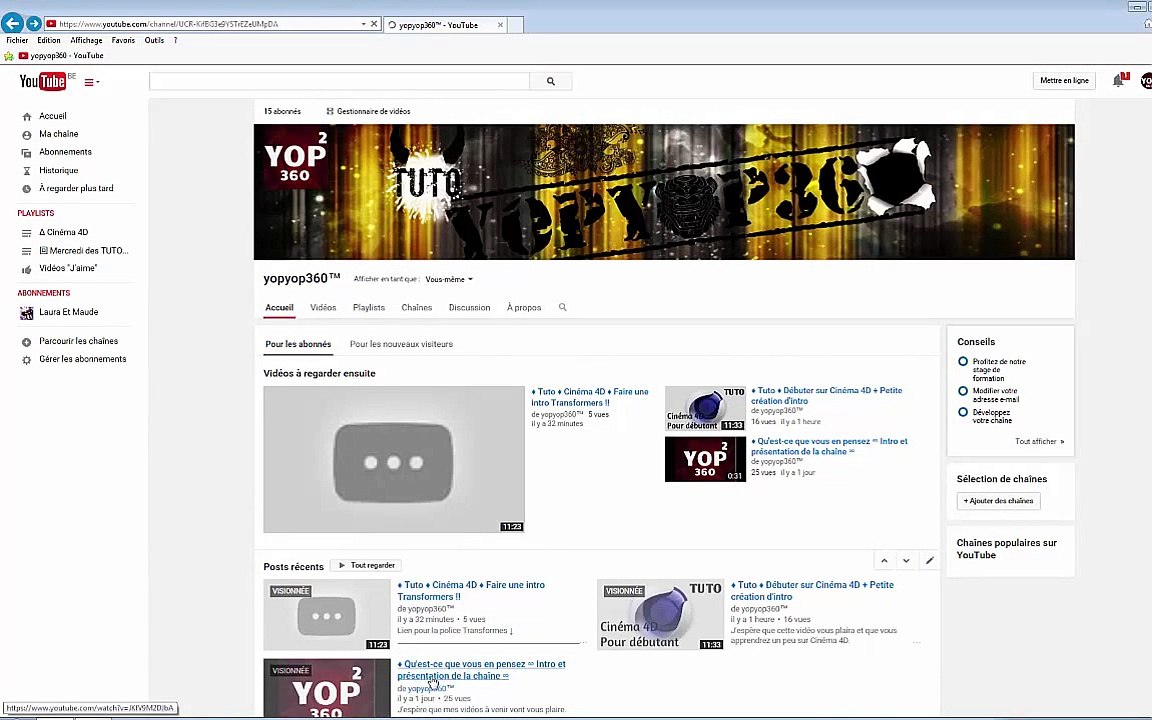Click the browser Back arrow button
1152x720 pixels.
[x=12, y=23]
